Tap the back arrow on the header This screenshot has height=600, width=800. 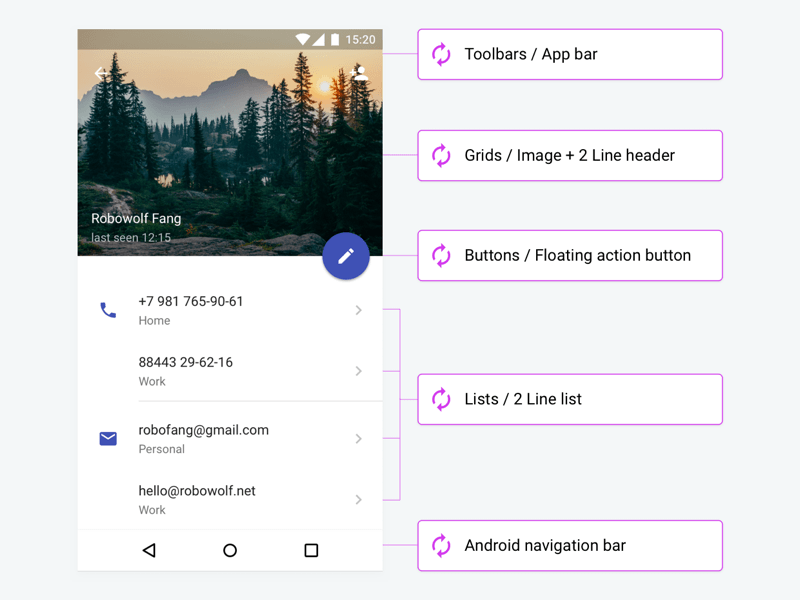[102, 73]
